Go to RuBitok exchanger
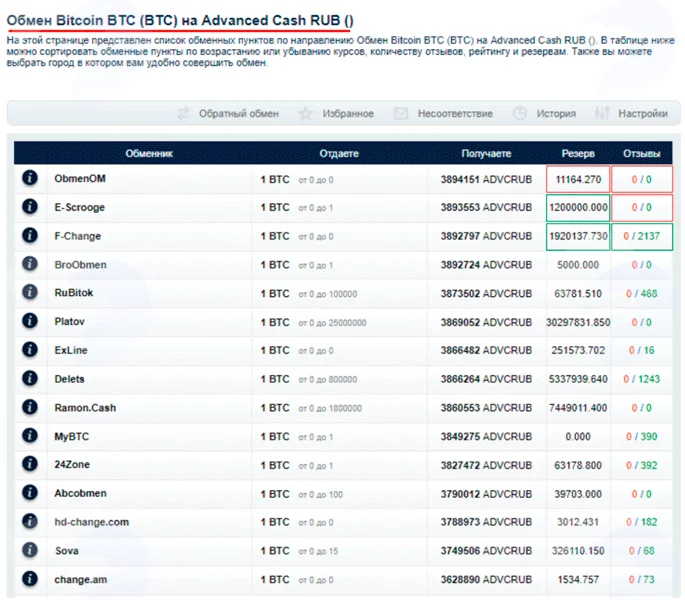Image resolution: width=685 pixels, height=600 pixels. [x=74, y=293]
